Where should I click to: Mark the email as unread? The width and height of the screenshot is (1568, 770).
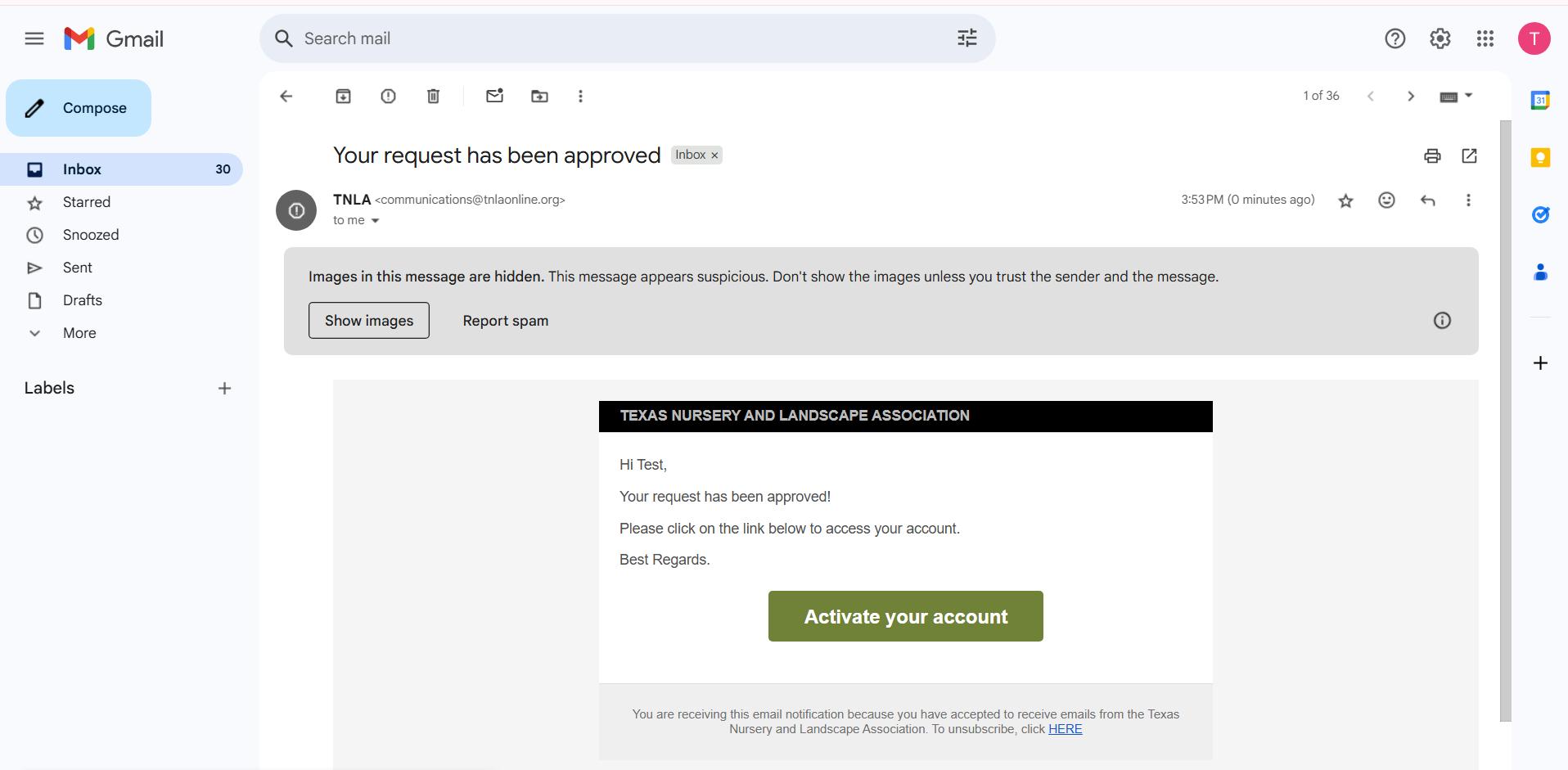click(x=494, y=97)
